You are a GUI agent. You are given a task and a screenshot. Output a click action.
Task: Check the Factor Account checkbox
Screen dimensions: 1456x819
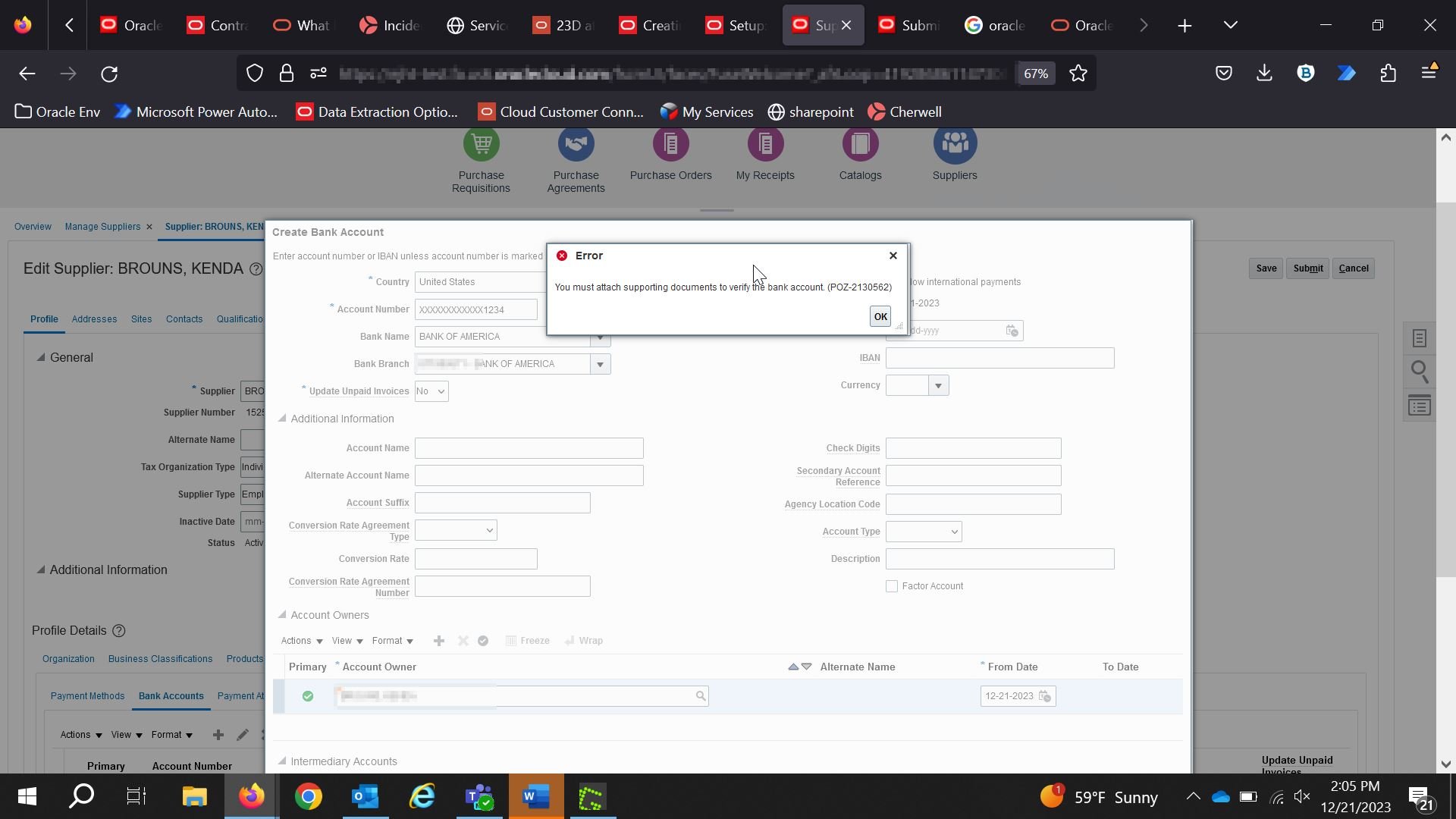(x=892, y=585)
